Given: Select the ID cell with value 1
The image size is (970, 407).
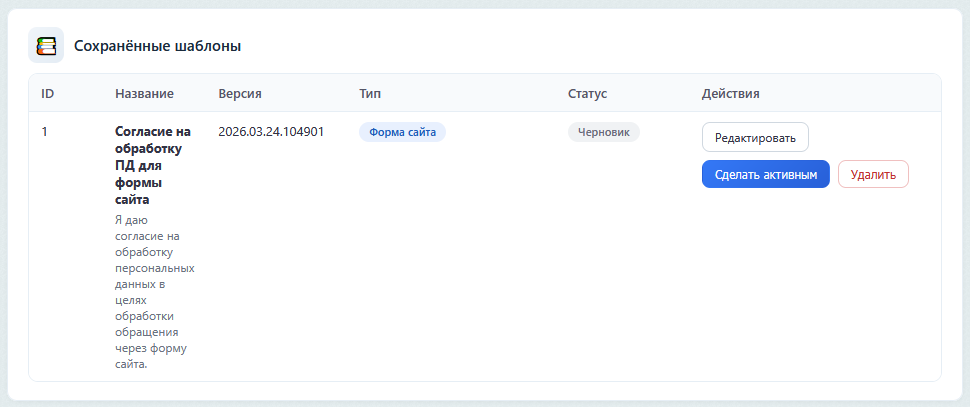Looking at the screenshot, I should 45,131.
